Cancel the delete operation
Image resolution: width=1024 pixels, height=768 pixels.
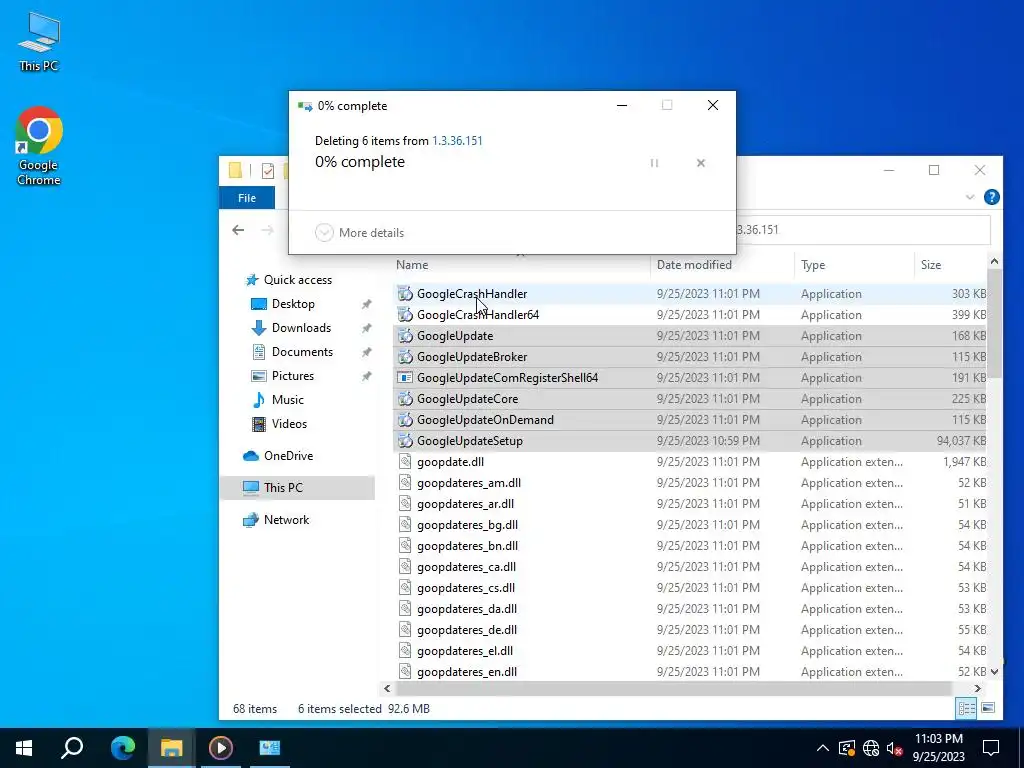click(701, 163)
